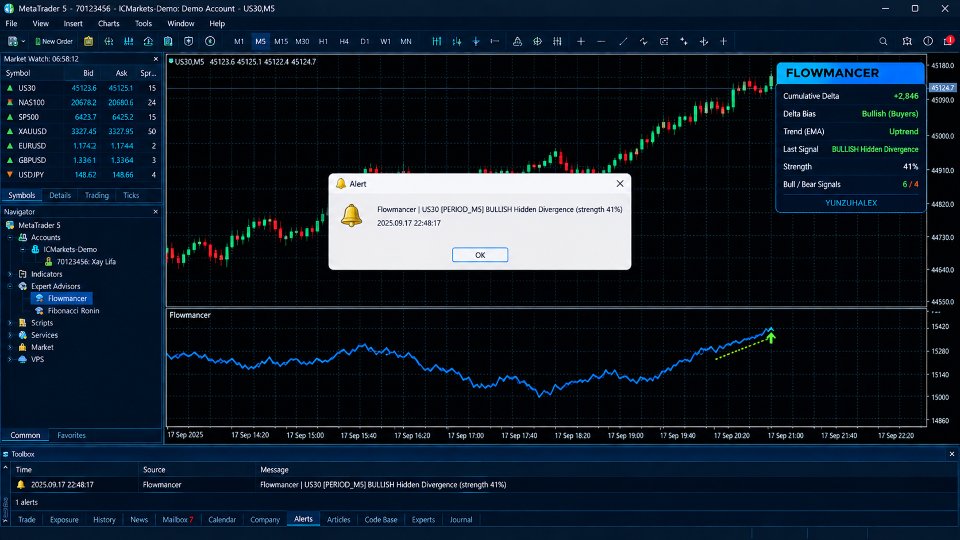This screenshot has width=960, height=540.
Task: Click the circled exclamation info icon
Action: pyautogui.click(x=928, y=41)
